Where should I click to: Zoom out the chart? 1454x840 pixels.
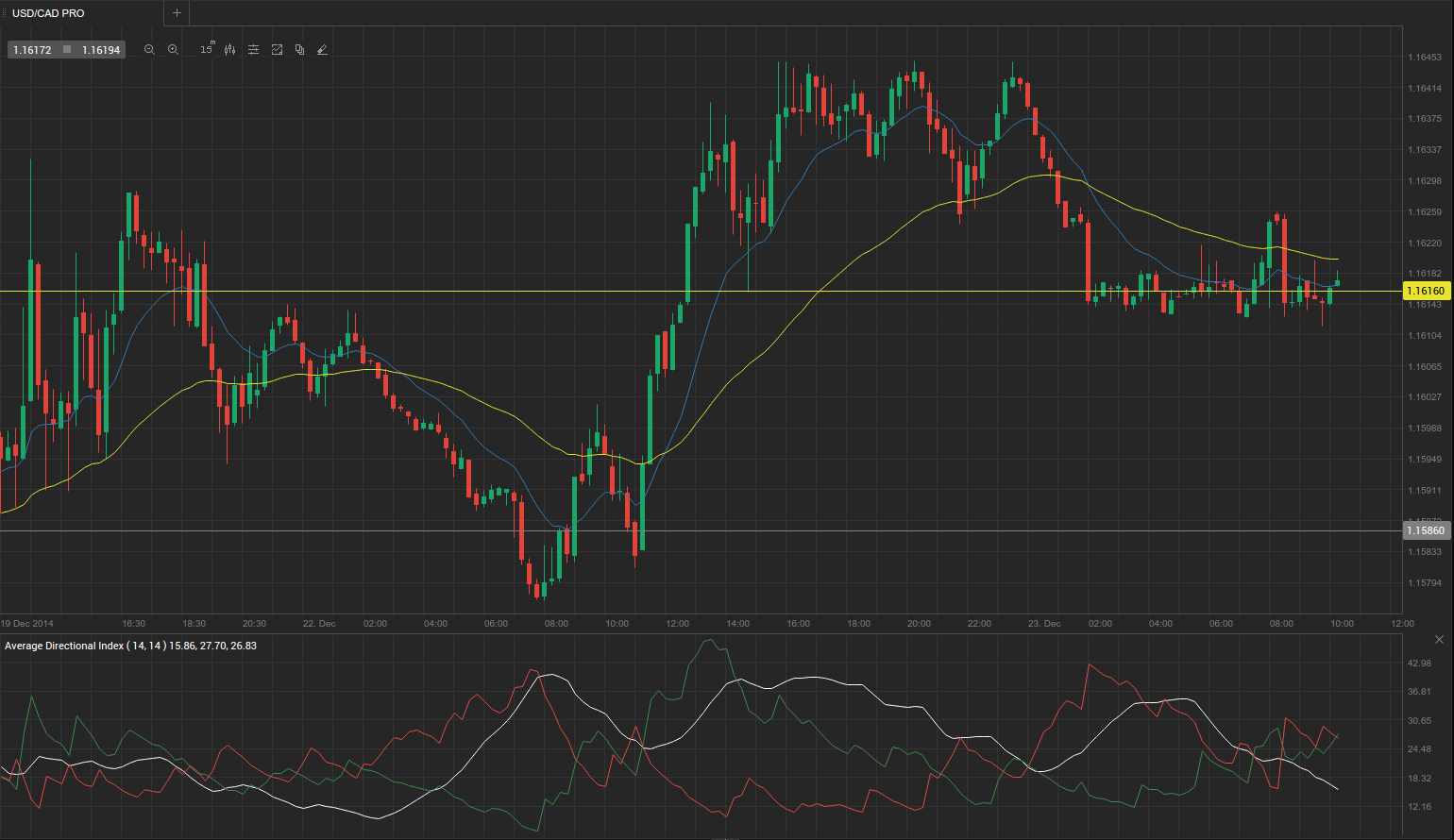point(149,50)
